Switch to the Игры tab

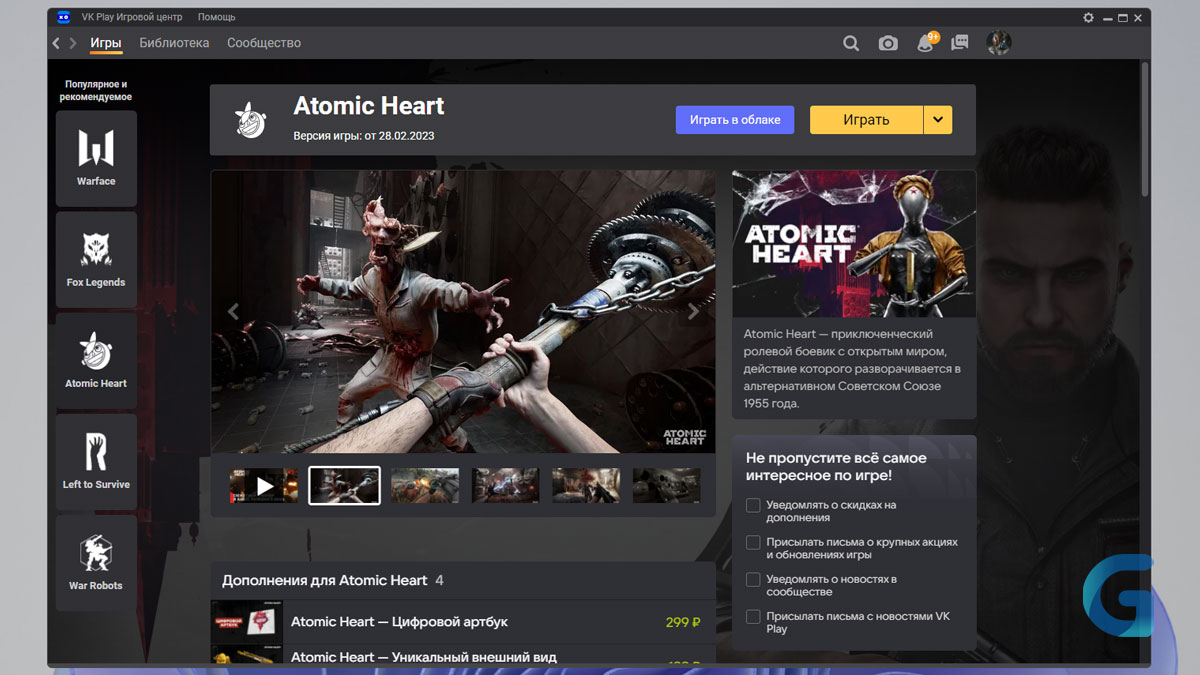pos(106,43)
